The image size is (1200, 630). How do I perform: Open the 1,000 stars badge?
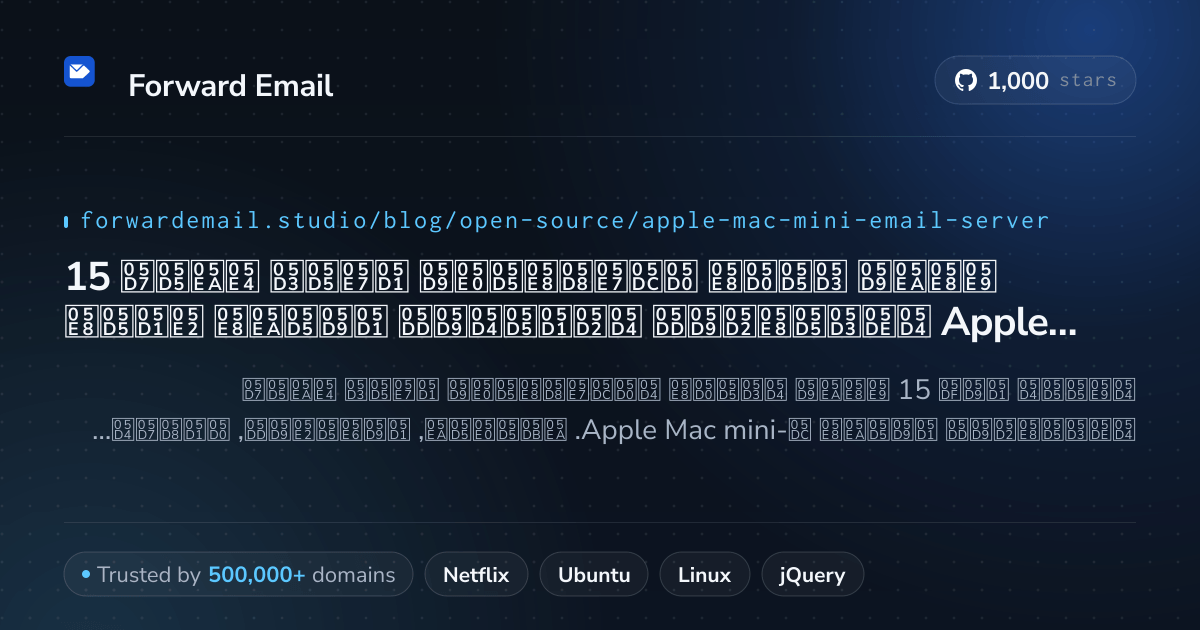pos(1035,81)
